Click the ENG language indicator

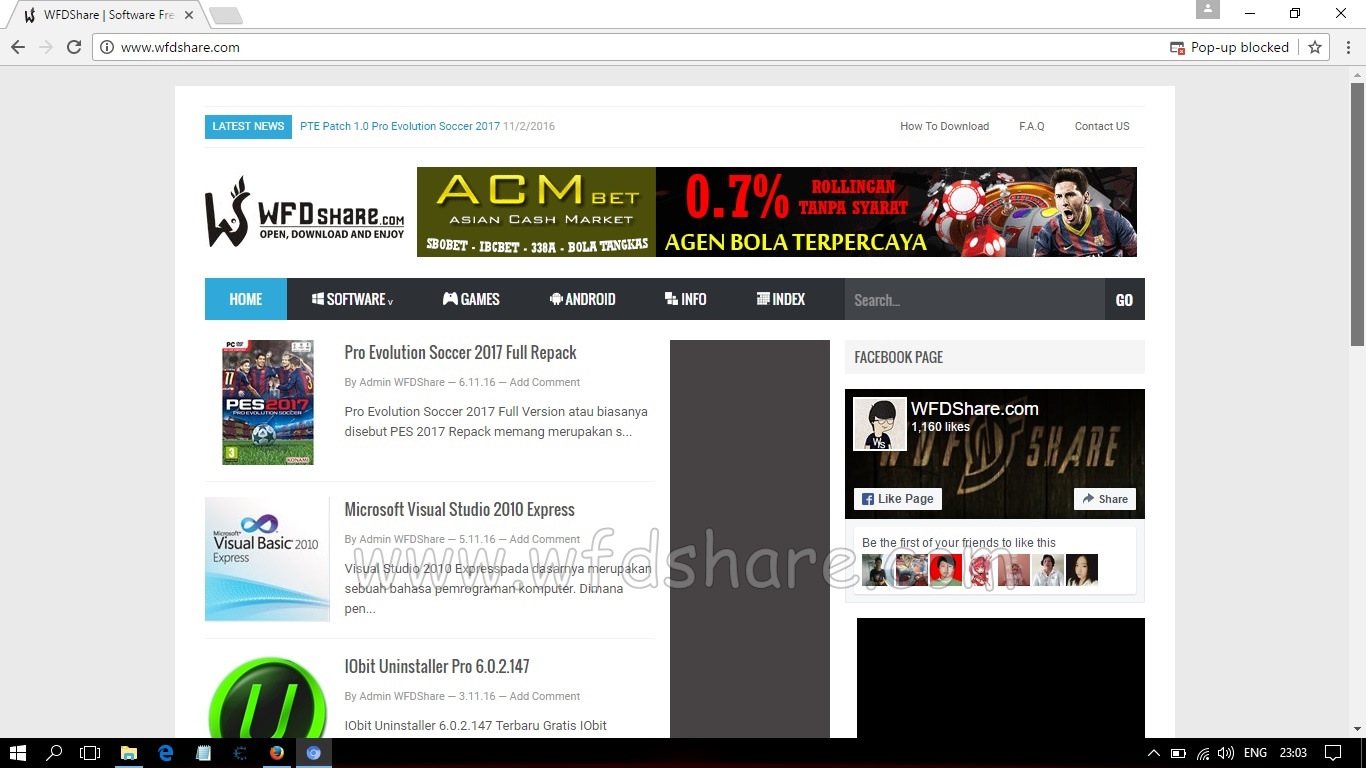1255,753
